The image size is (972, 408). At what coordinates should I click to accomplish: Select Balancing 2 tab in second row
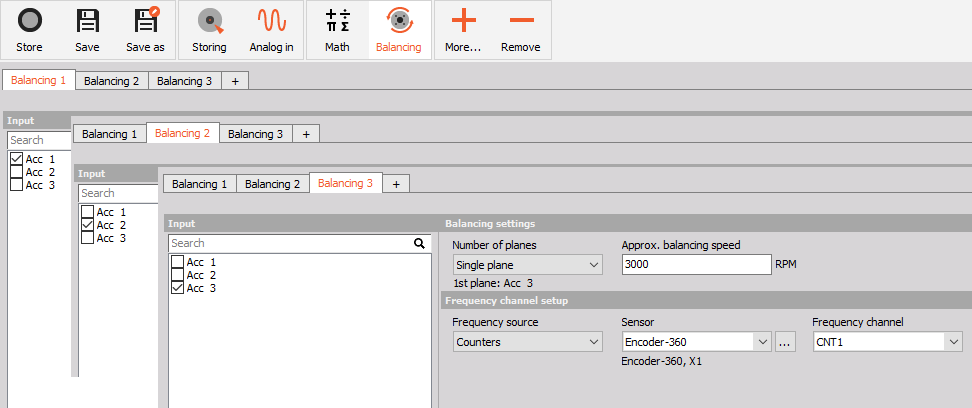(183, 133)
